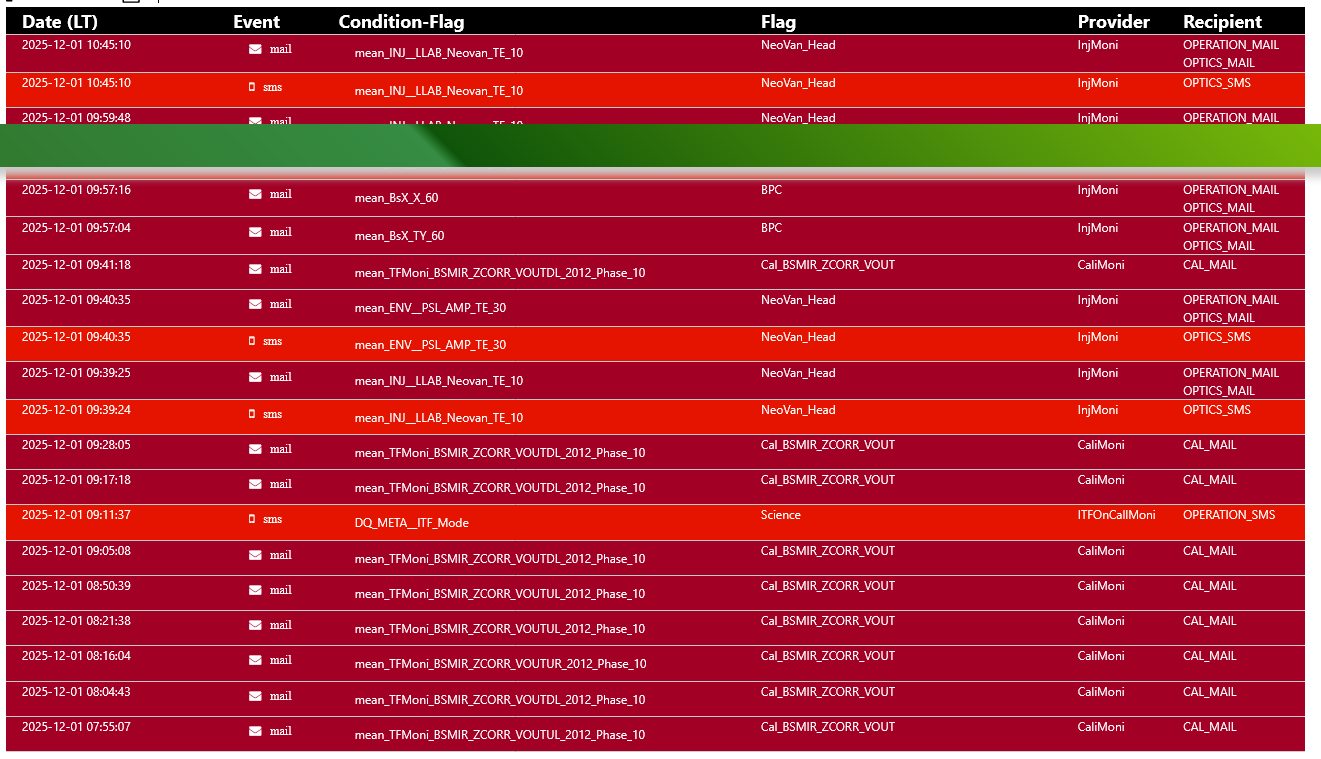This screenshot has width=1321, height=759.
Task: Click the sms phone icon for 09:40:35
Action: tap(252, 341)
